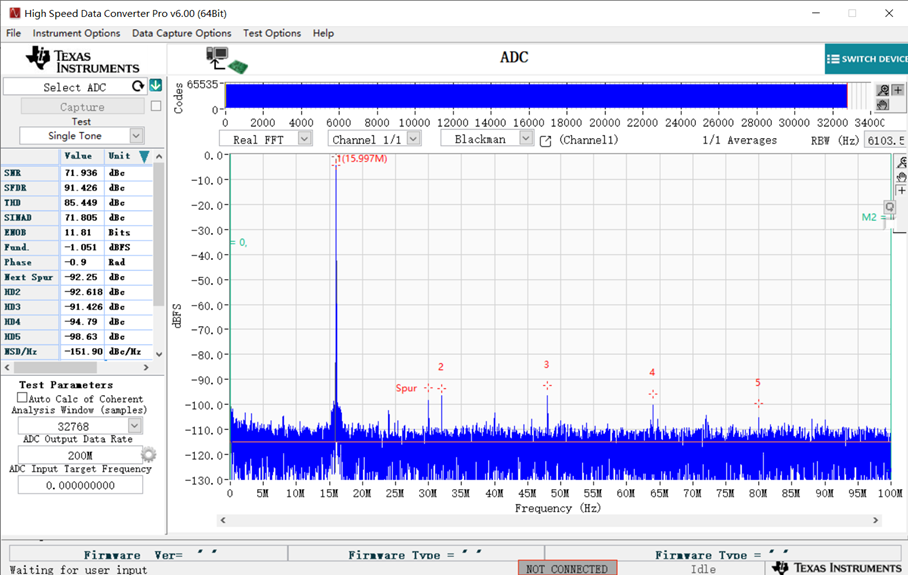Image resolution: width=908 pixels, height=575 pixels.
Task: Click the Next Spur row label
Action: (28, 277)
